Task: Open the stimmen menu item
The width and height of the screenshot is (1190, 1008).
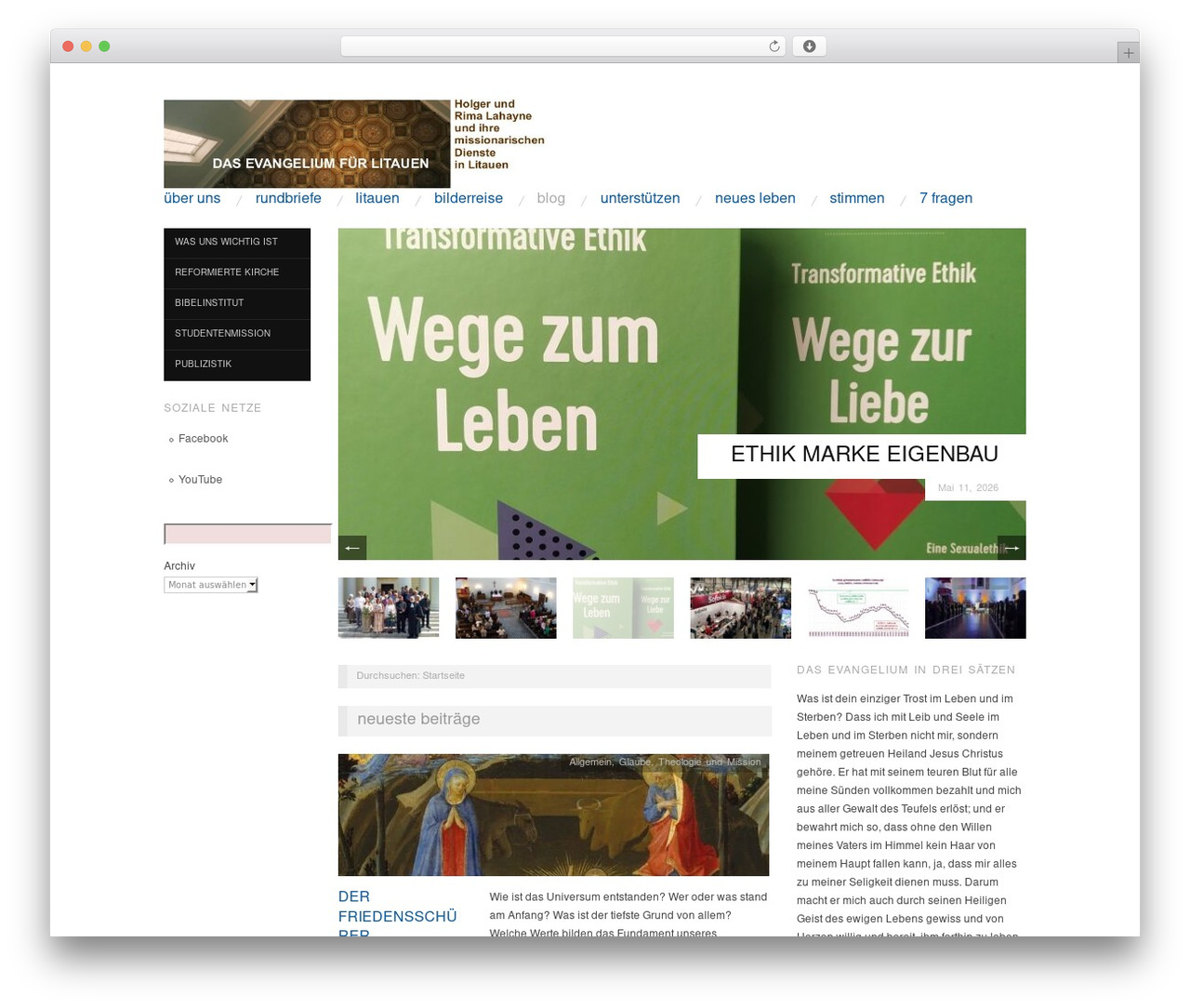Action: (x=857, y=198)
